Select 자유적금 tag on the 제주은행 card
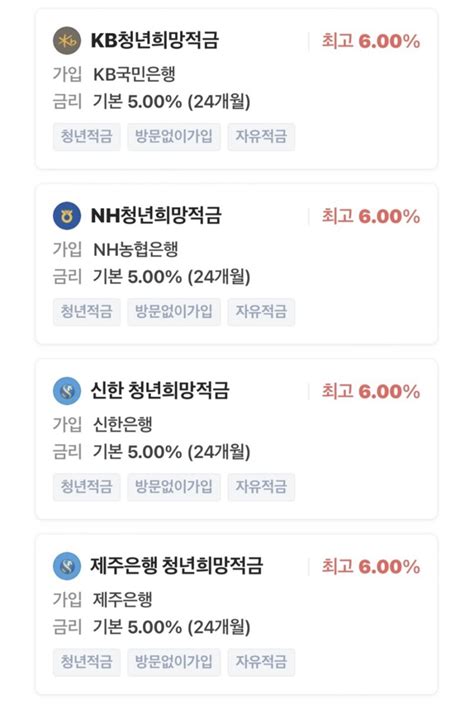 click(x=261, y=662)
